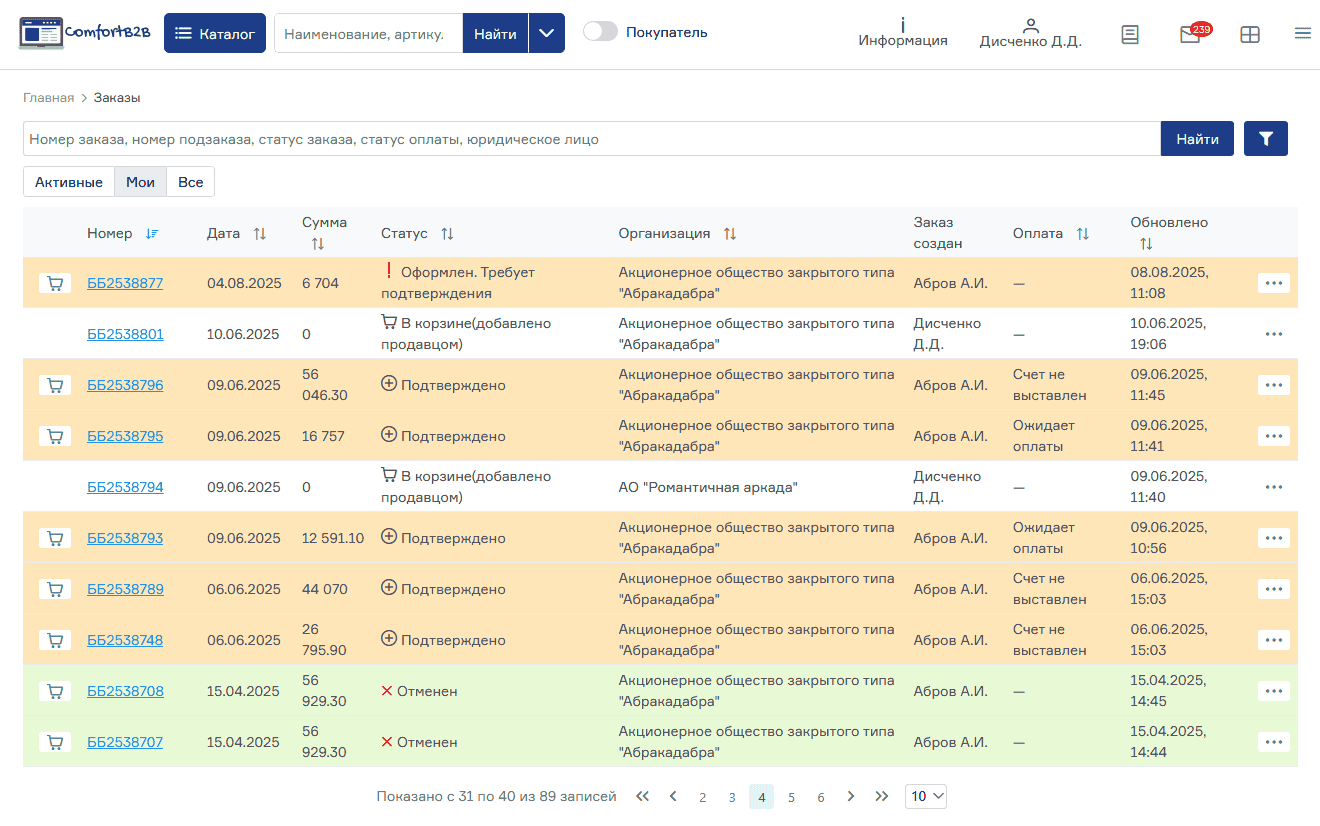Toggle the Покупатель switch
This screenshot has width=1320, height=826.
coord(600,32)
